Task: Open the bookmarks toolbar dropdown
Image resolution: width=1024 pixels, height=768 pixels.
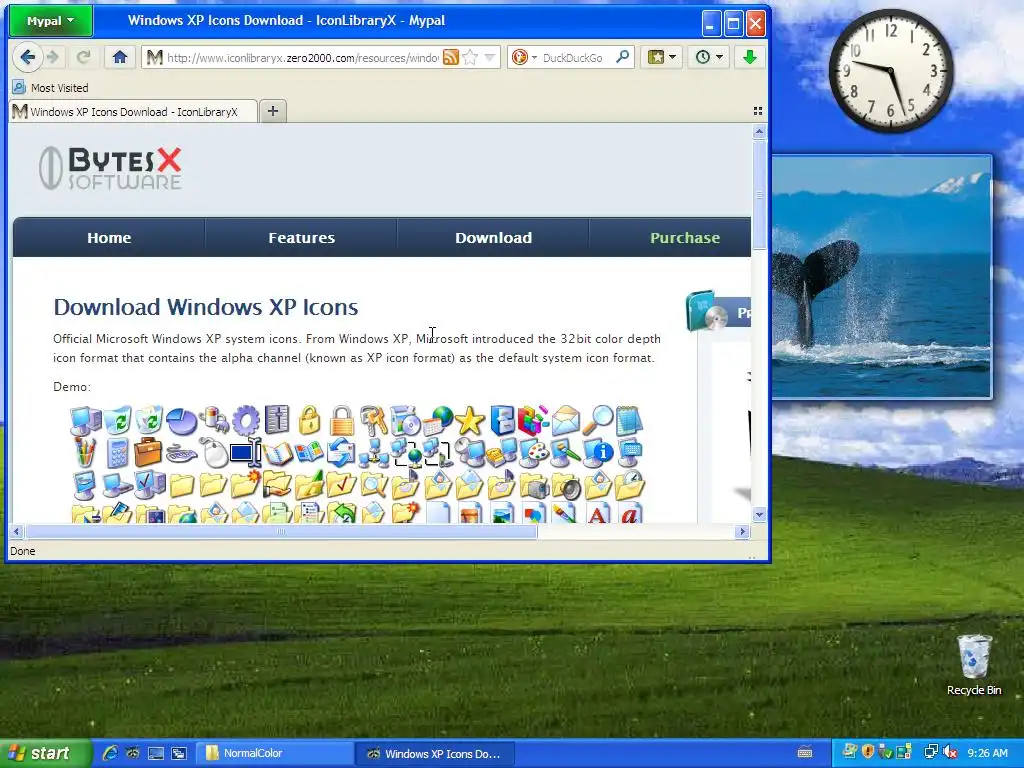Action: click(662, 57)
